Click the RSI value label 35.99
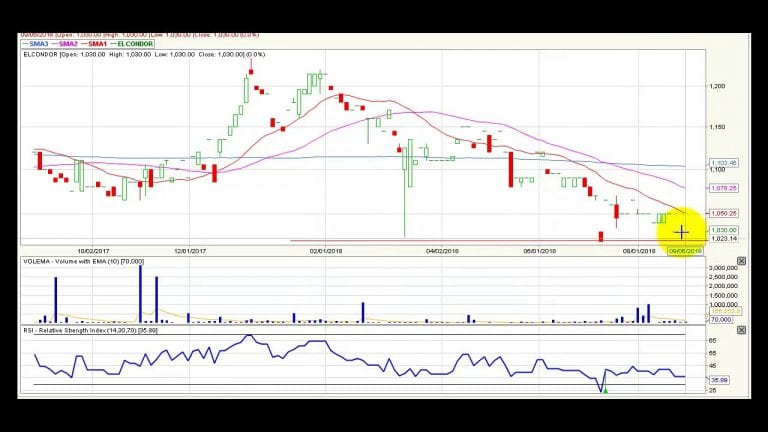This screenshot has height=432, width=768. pyautogui.click(x=719, y=380)
